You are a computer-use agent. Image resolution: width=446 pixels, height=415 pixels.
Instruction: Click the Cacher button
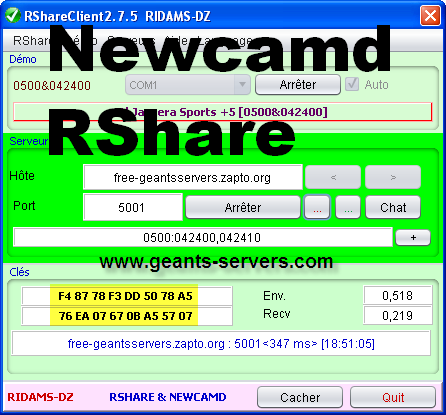[x=300, y=397]
